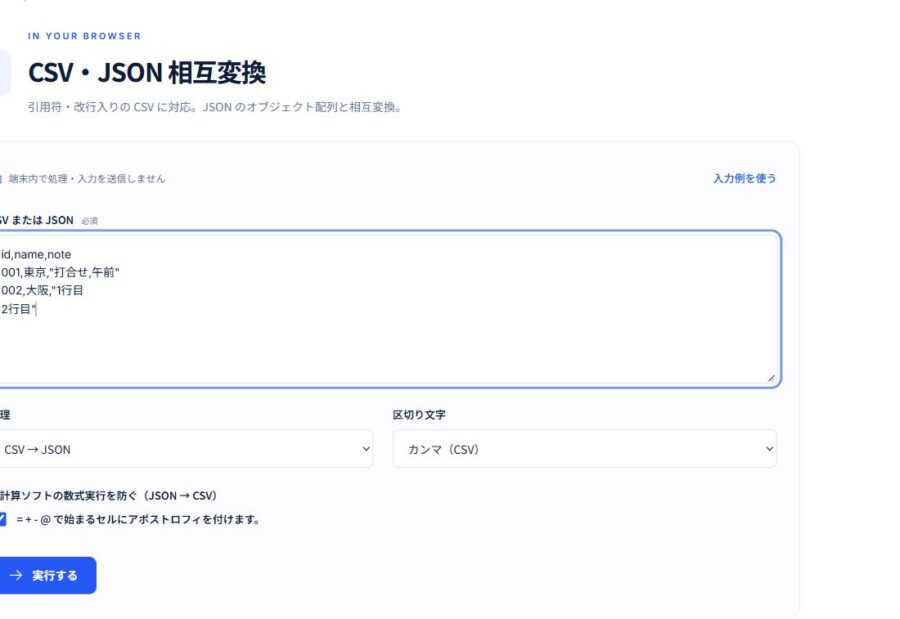Viewport: 900px width, 619px height.
Task: Click the label 計算ソフトの数式実行を防ぐ（JSON → CSV）
Action: coord(108,496)
